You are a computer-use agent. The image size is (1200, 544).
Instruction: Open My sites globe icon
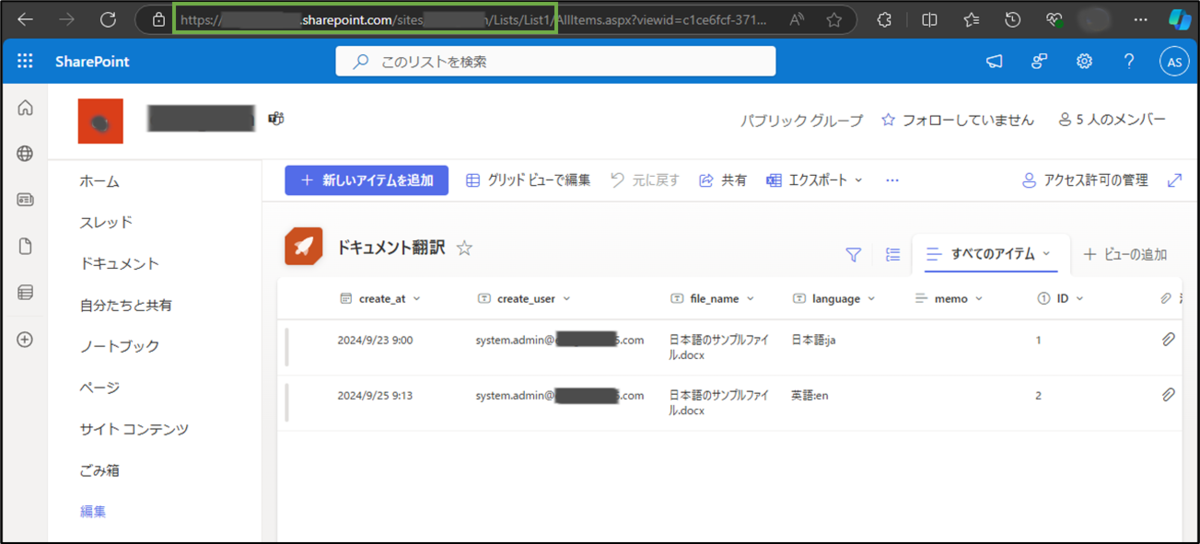26,154
